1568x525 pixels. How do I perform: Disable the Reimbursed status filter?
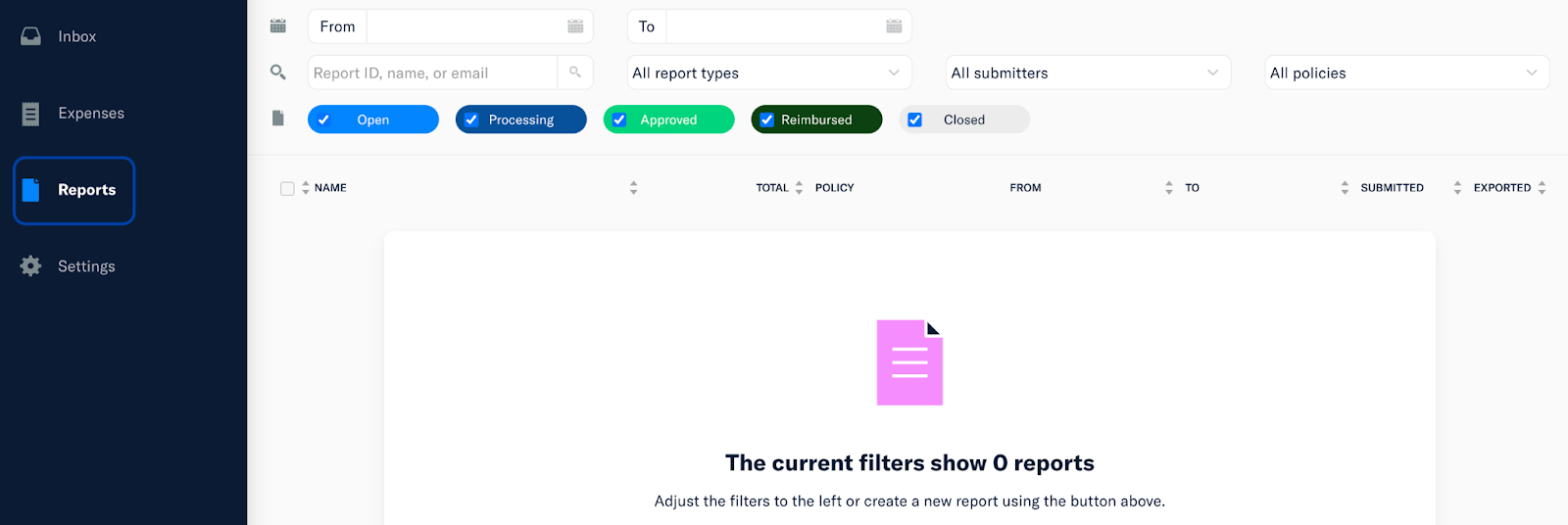click(767, 119)
